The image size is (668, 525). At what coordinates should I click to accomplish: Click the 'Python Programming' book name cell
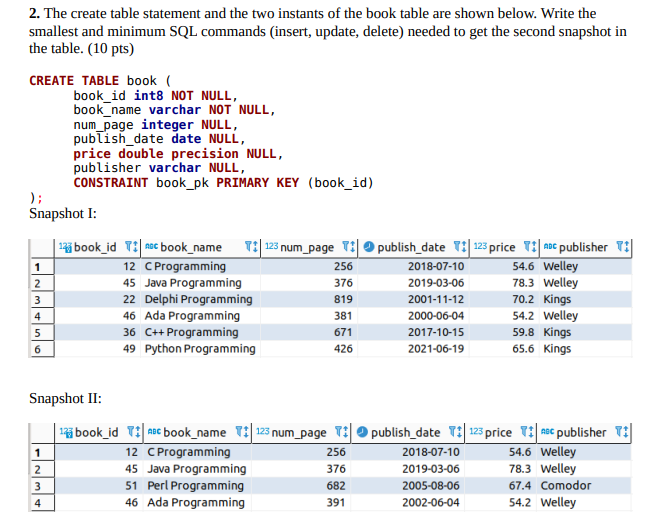(x=200, y=349)
